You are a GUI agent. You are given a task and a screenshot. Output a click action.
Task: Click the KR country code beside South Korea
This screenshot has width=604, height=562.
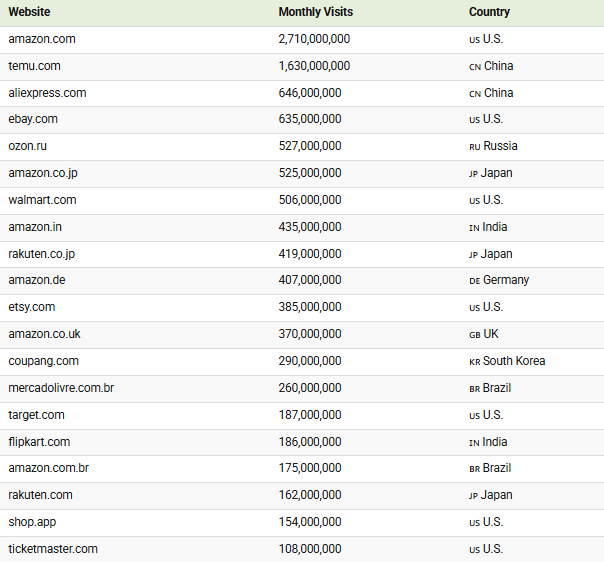coord(474,362)
